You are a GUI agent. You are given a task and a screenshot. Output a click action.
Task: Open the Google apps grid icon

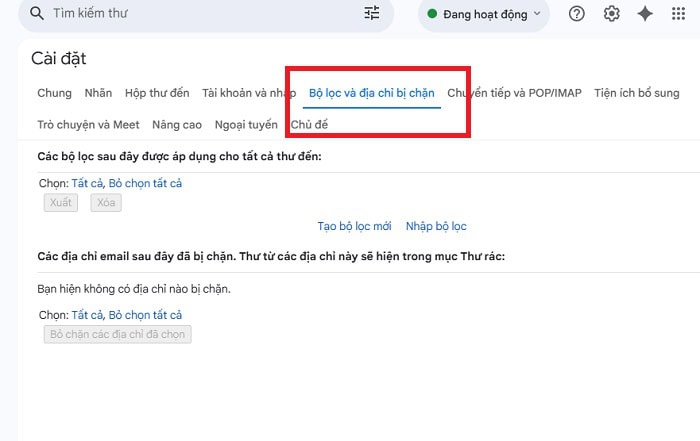678,14
